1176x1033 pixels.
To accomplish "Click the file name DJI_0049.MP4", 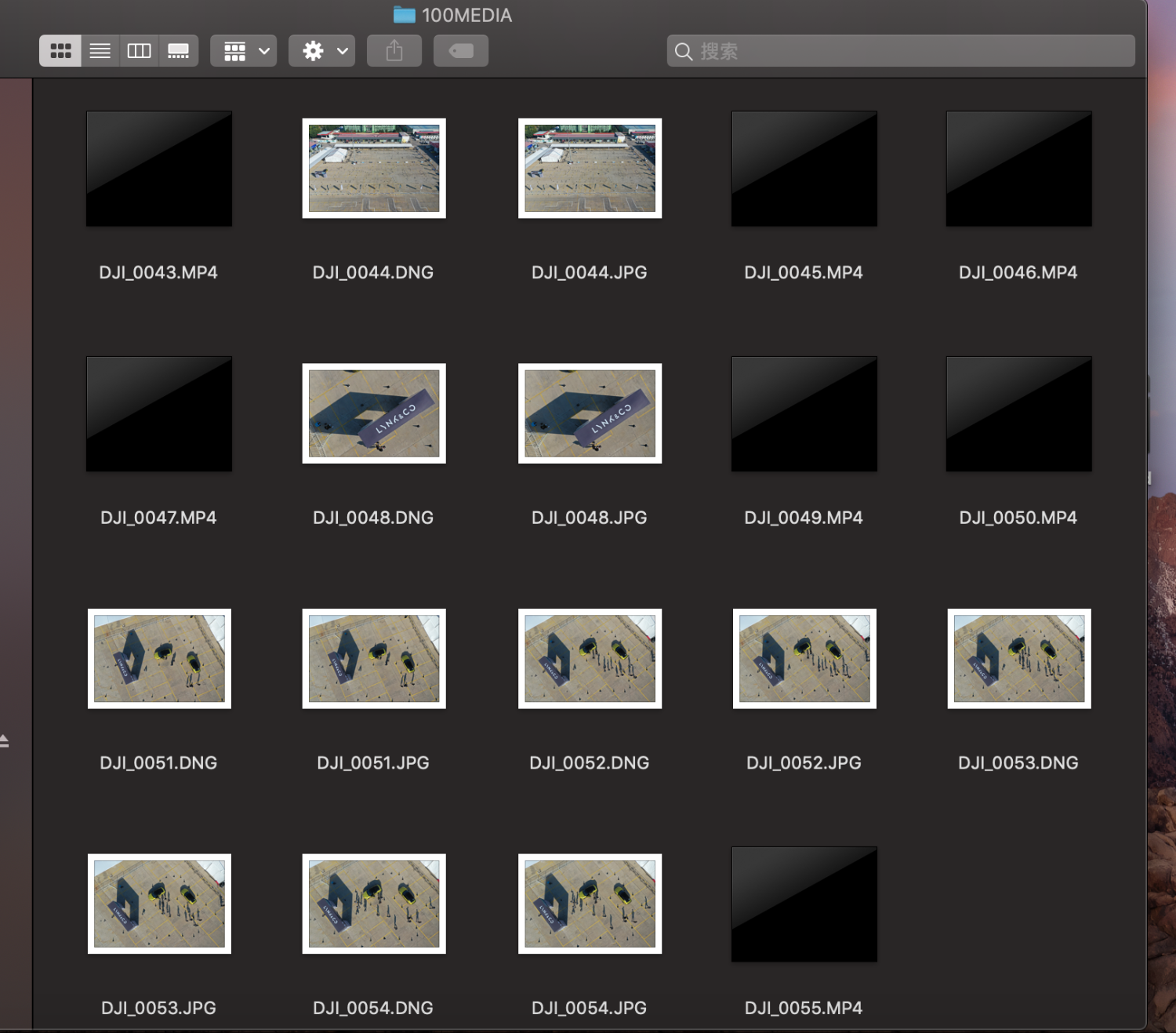I will 804,518.
